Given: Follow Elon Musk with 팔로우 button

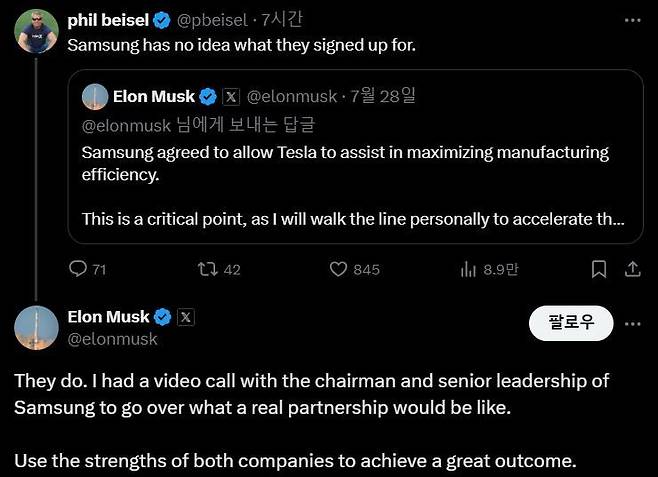Looking at the screenshot, I should [571, 322].
